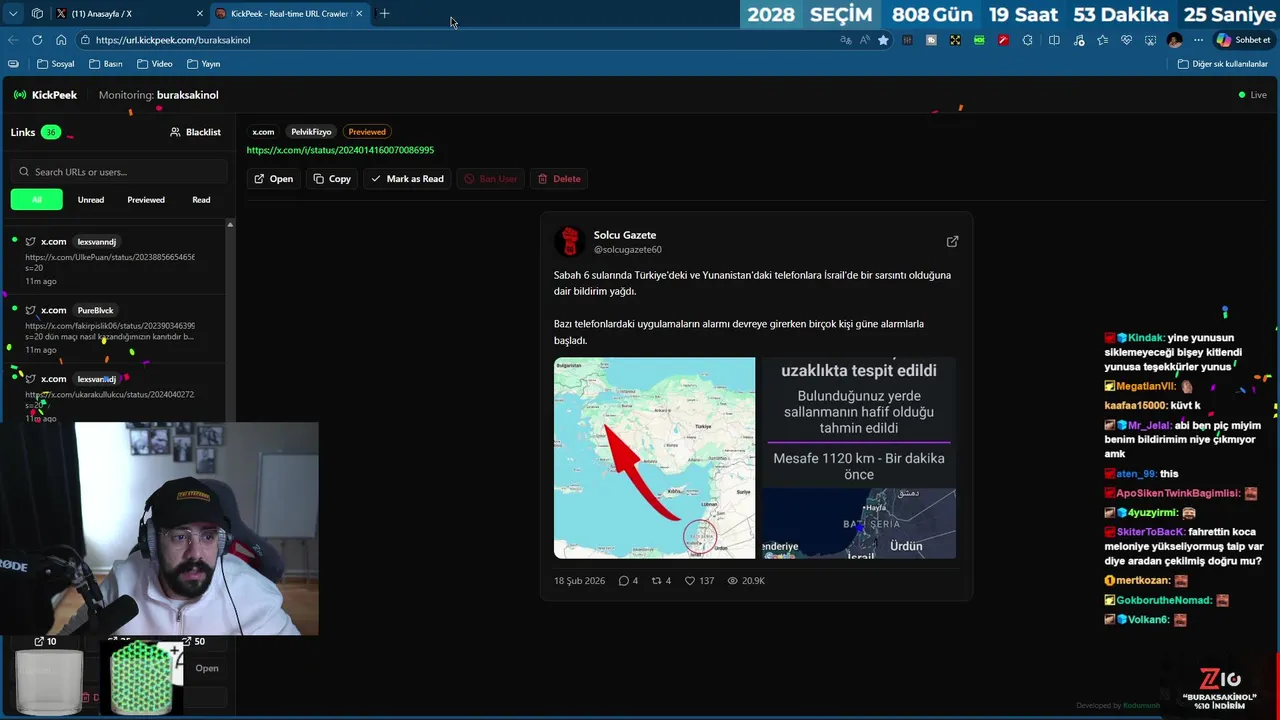
Task: Open the browser workspaces icon
Action: [x=37, y=14]
